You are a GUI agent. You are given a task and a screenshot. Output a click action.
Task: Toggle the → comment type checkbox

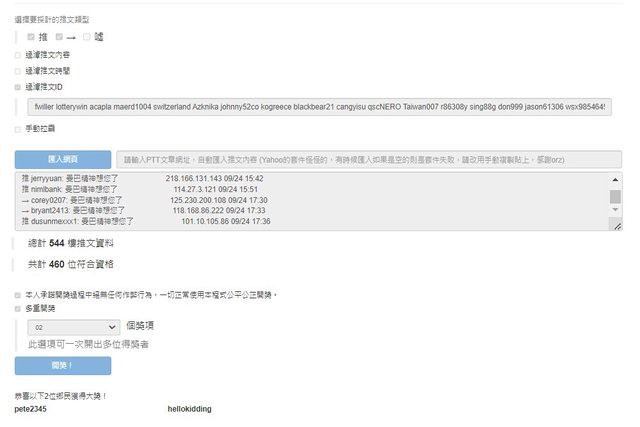[x=60, y=37]
